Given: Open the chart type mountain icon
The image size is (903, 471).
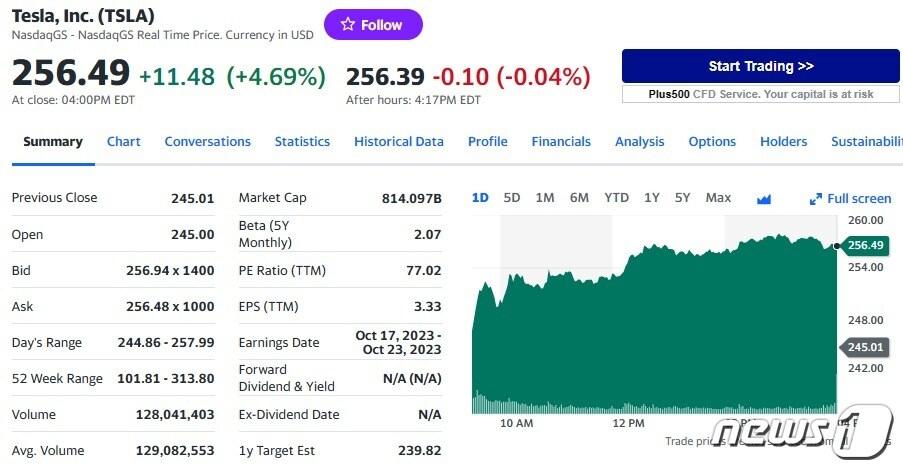Looking at the screenshot, I should point(764,199).
